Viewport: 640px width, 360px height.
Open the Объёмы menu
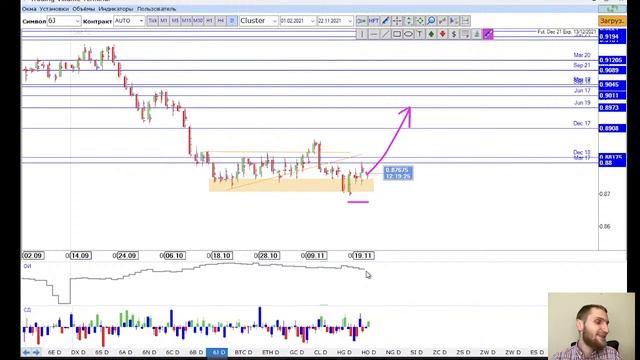click(84, 9)
